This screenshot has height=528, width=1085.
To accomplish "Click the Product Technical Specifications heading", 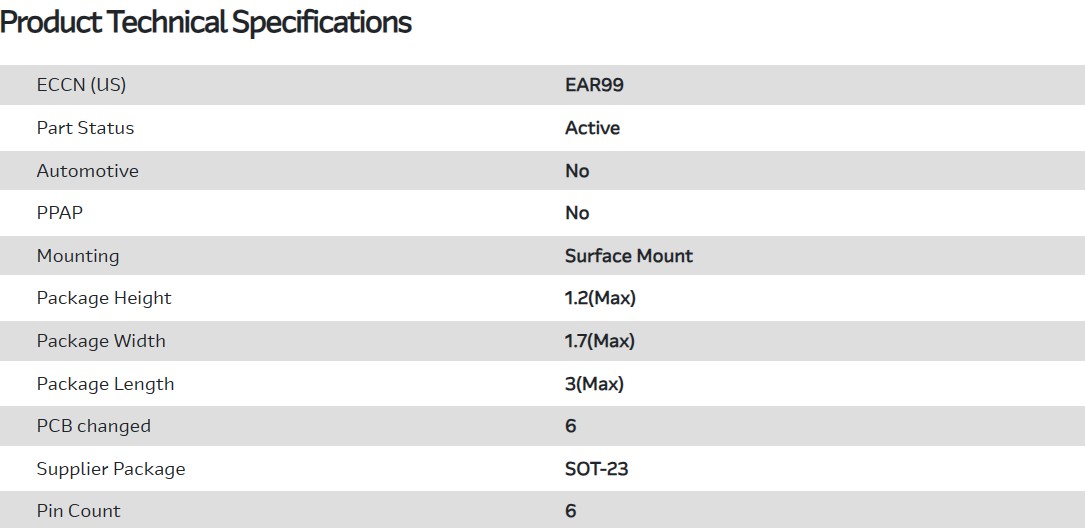I will click(x=206, y=23).
